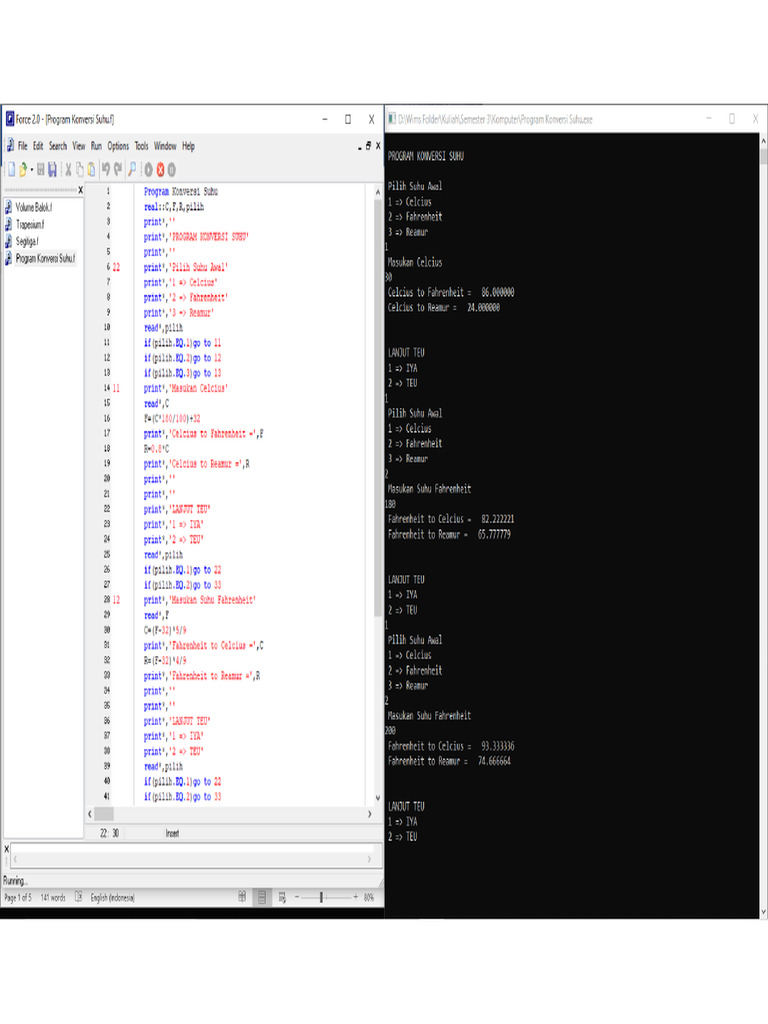Open the Options menu
Image resolution: width=768 pixels, height=1024 pixels.
(x=118, y=146)
